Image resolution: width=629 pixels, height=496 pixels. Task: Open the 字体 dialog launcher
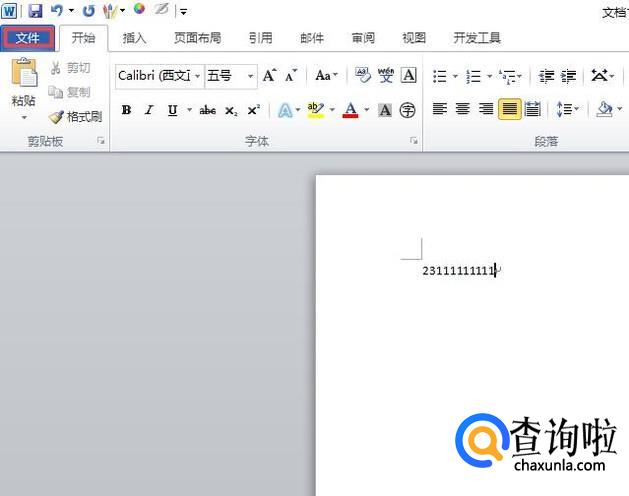414,140
